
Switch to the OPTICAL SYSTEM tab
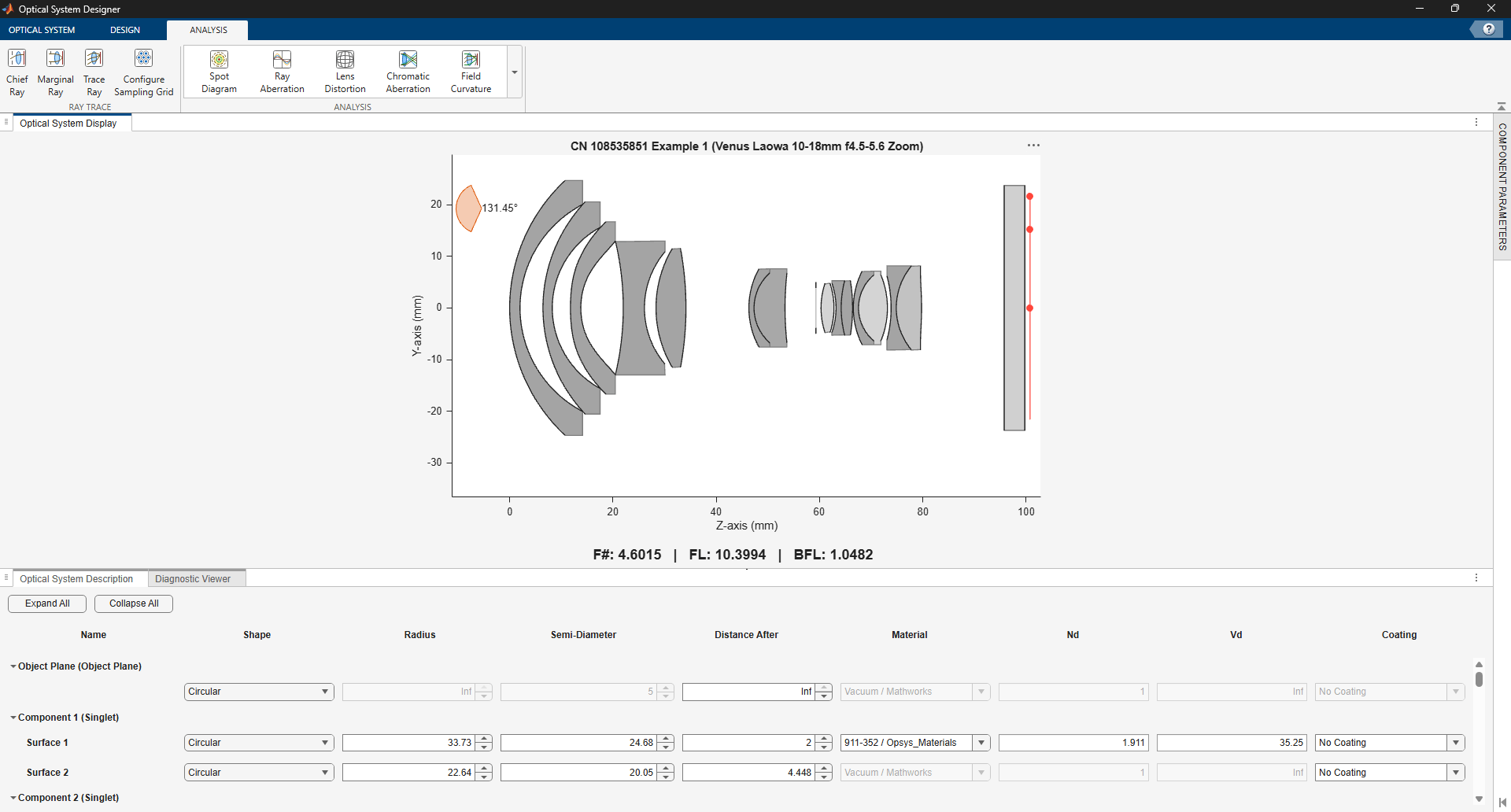[42, 30]
